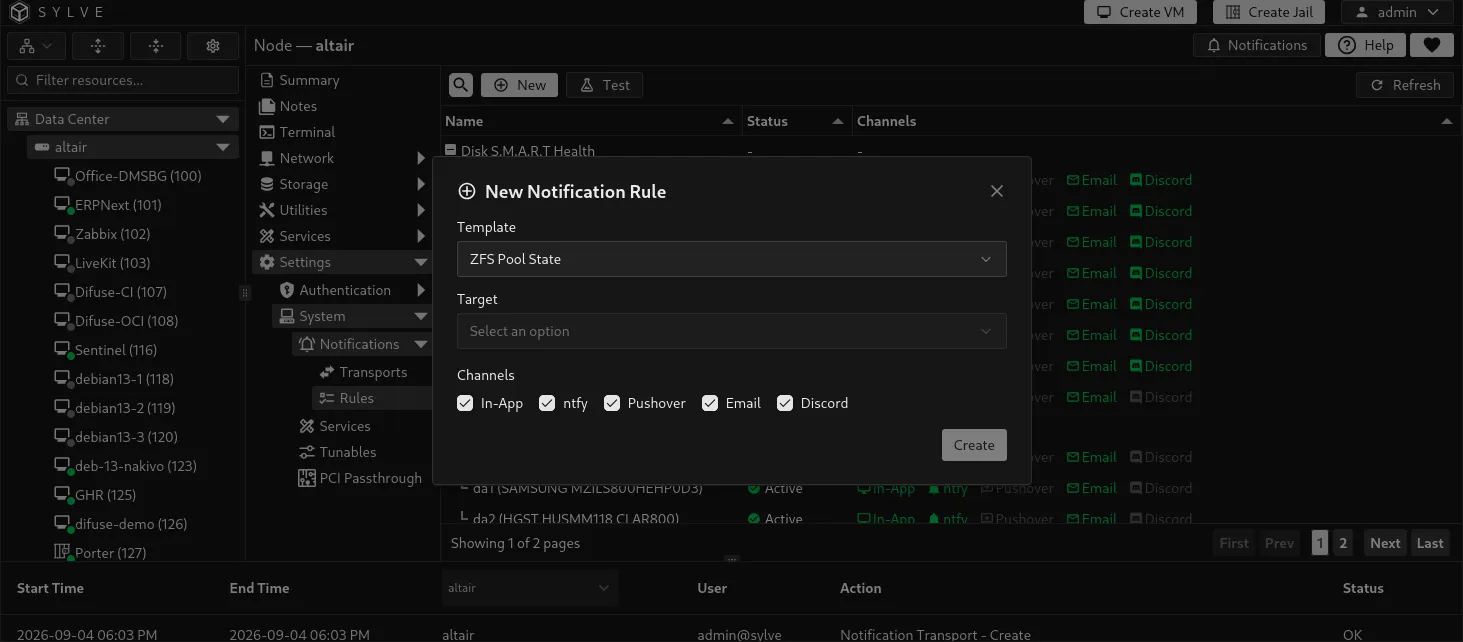This screenshot has width=1463, height=642.
Task: Click the Notes document icon
Action: [x=267, y=106]
